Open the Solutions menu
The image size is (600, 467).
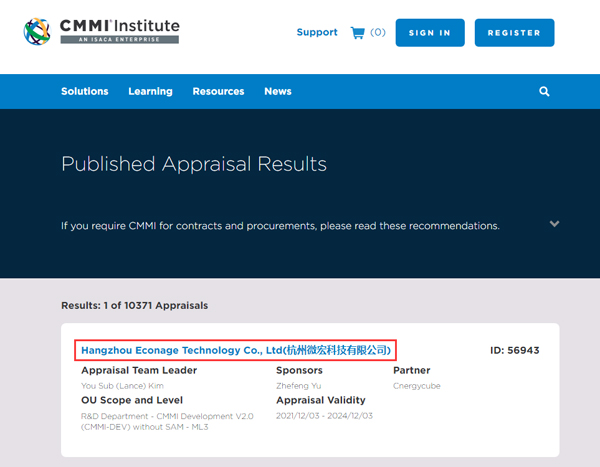click(85, 91)
